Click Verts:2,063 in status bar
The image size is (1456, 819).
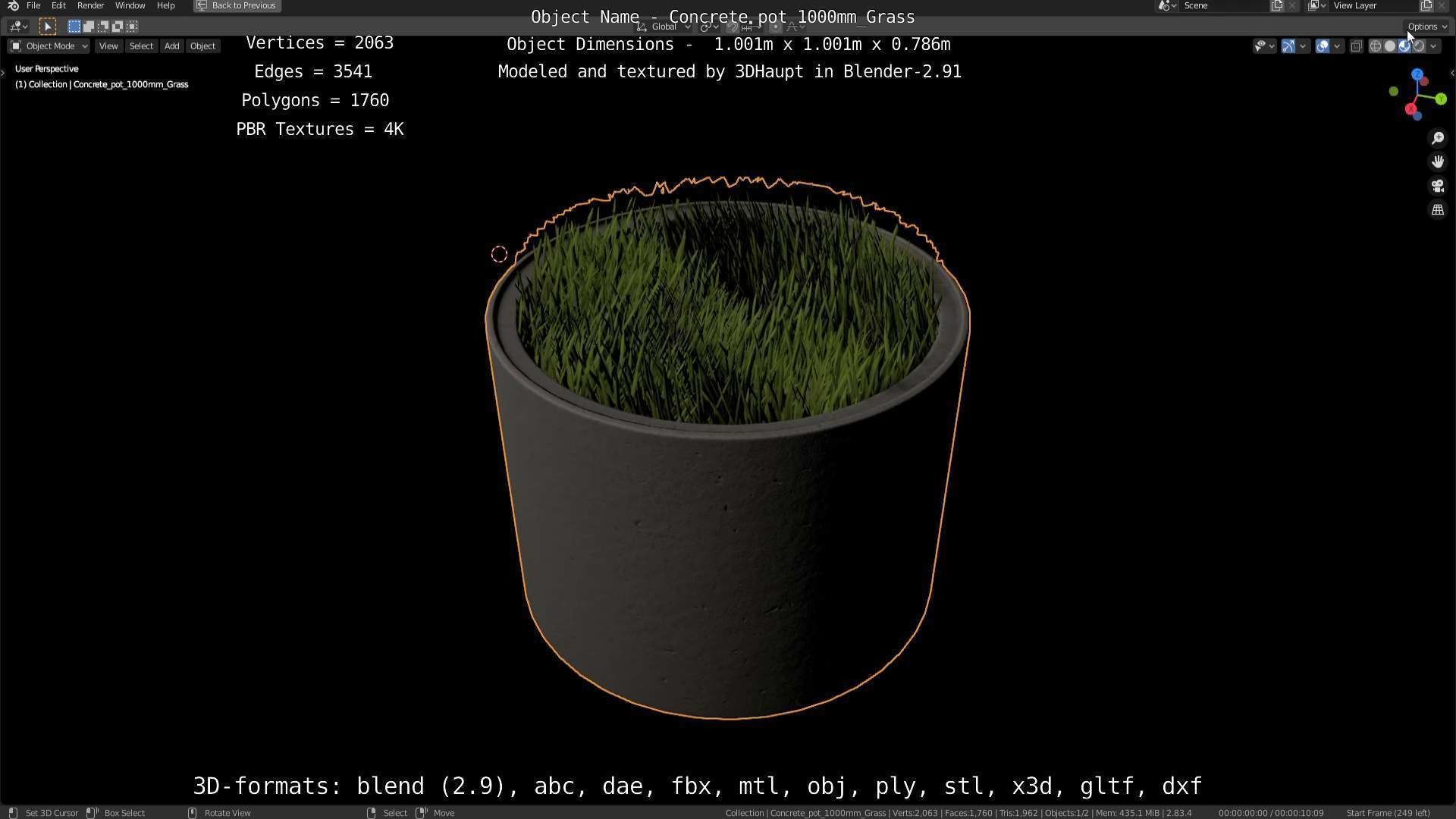pyautogui.click(x=913, y=813)
